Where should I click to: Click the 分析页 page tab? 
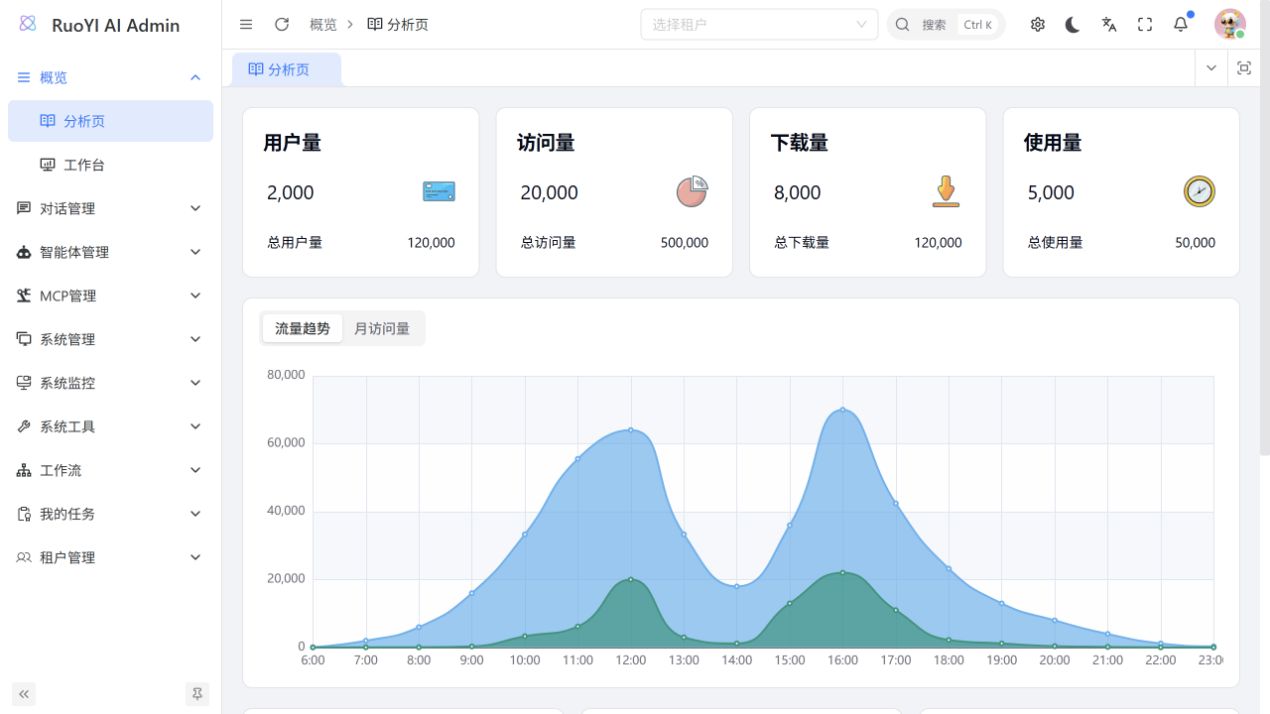(x=287, y=69)
